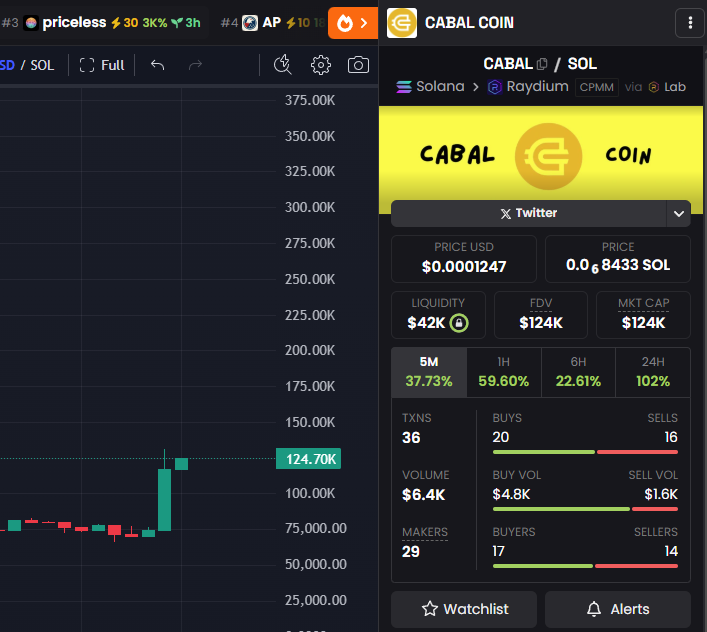Open the Twitter link button
This screenshot has height=632, width=707.
[528, 214]
